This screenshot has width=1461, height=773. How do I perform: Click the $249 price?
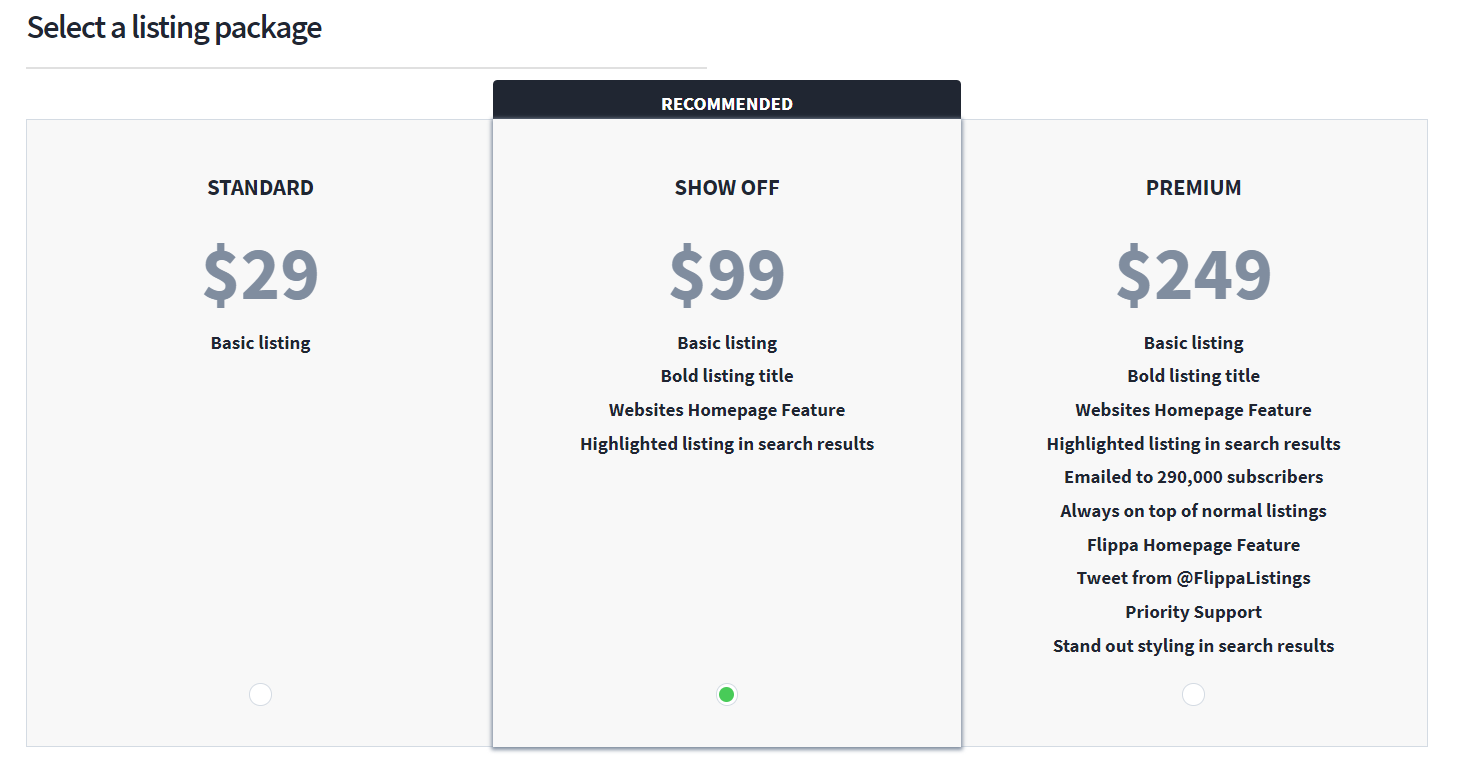1193,274
